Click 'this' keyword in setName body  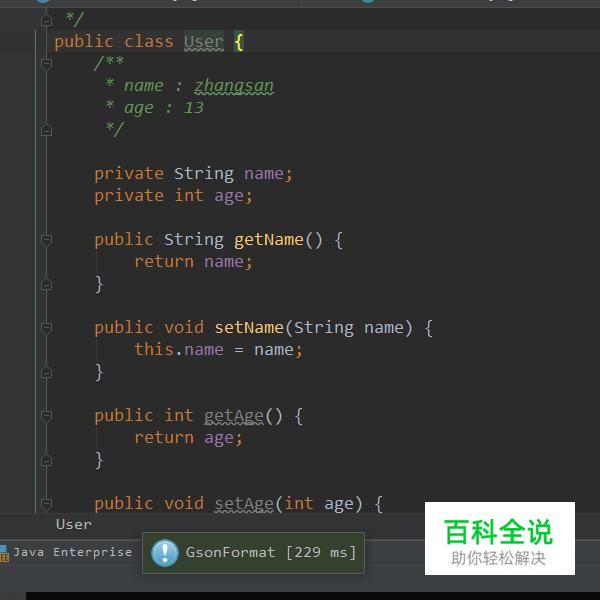(x=154, y=350)
